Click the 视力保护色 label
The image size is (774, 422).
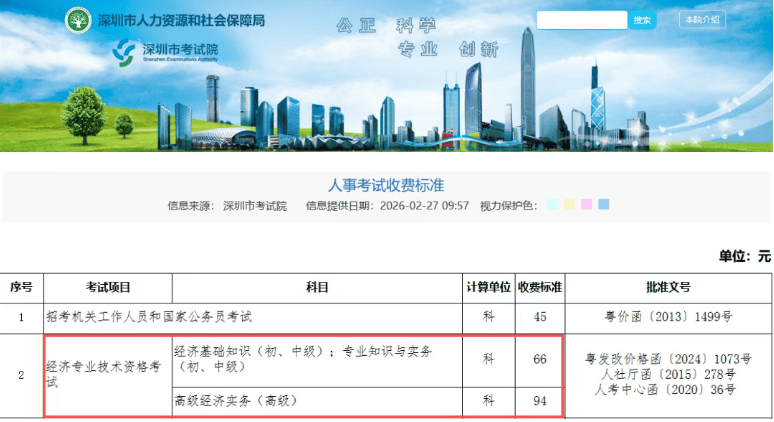click(508, 206)
